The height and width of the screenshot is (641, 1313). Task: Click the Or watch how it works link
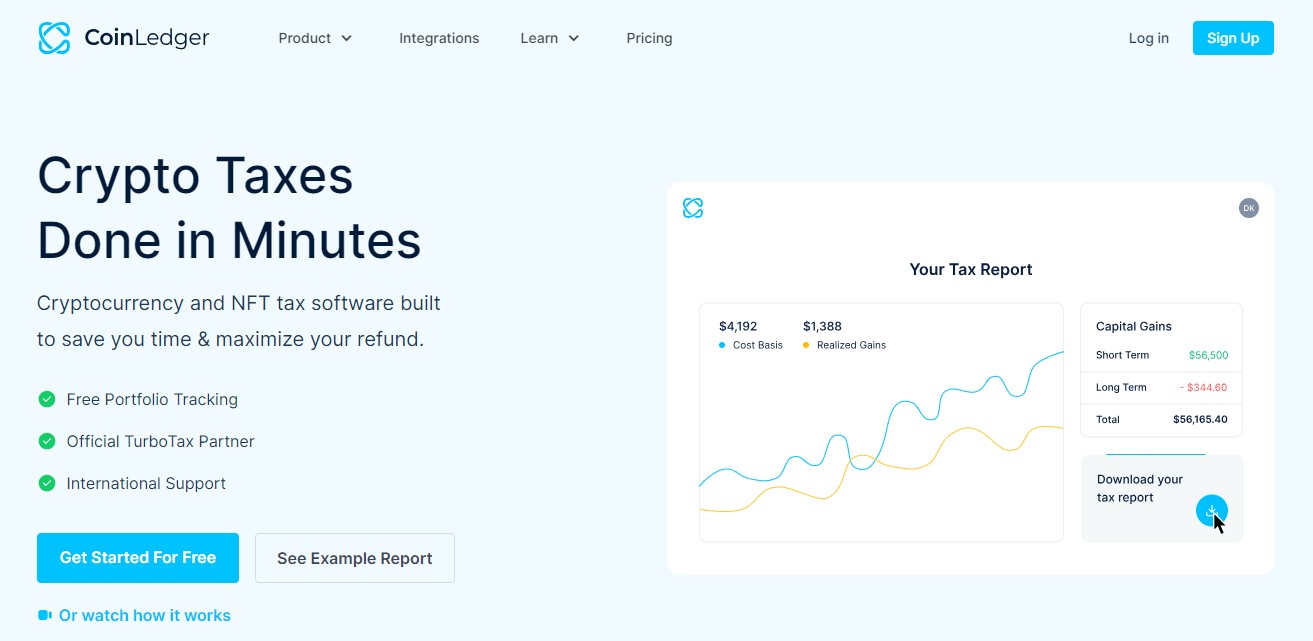click(144, 615)
